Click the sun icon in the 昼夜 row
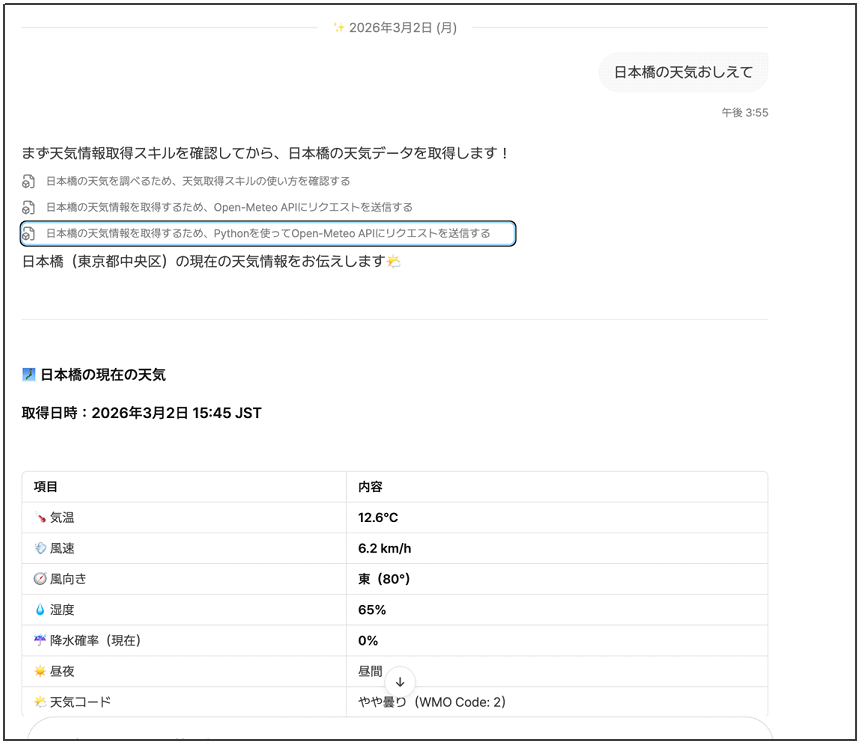Screen dimensions: 859x744 (40, 671)
